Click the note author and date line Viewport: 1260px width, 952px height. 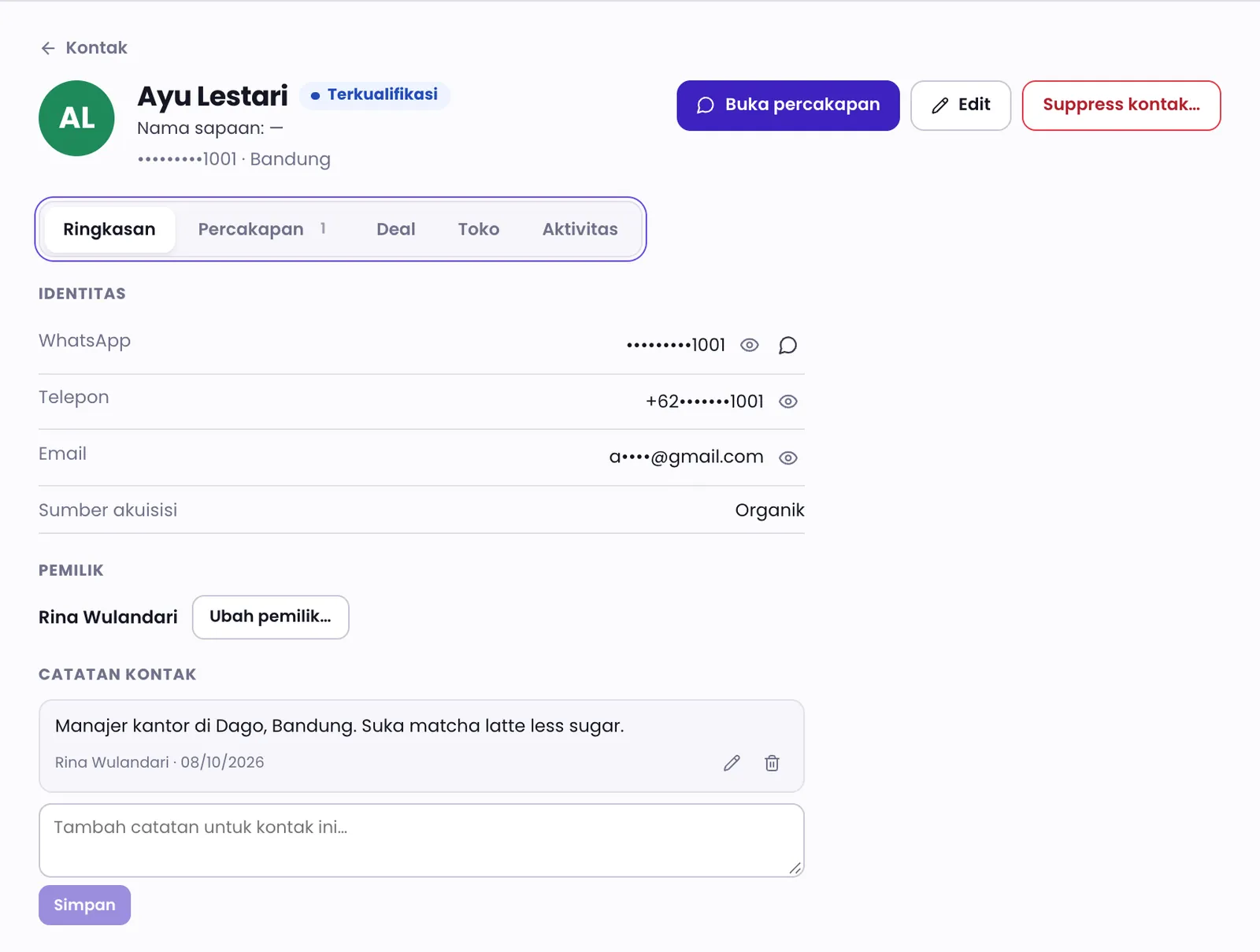159,762
